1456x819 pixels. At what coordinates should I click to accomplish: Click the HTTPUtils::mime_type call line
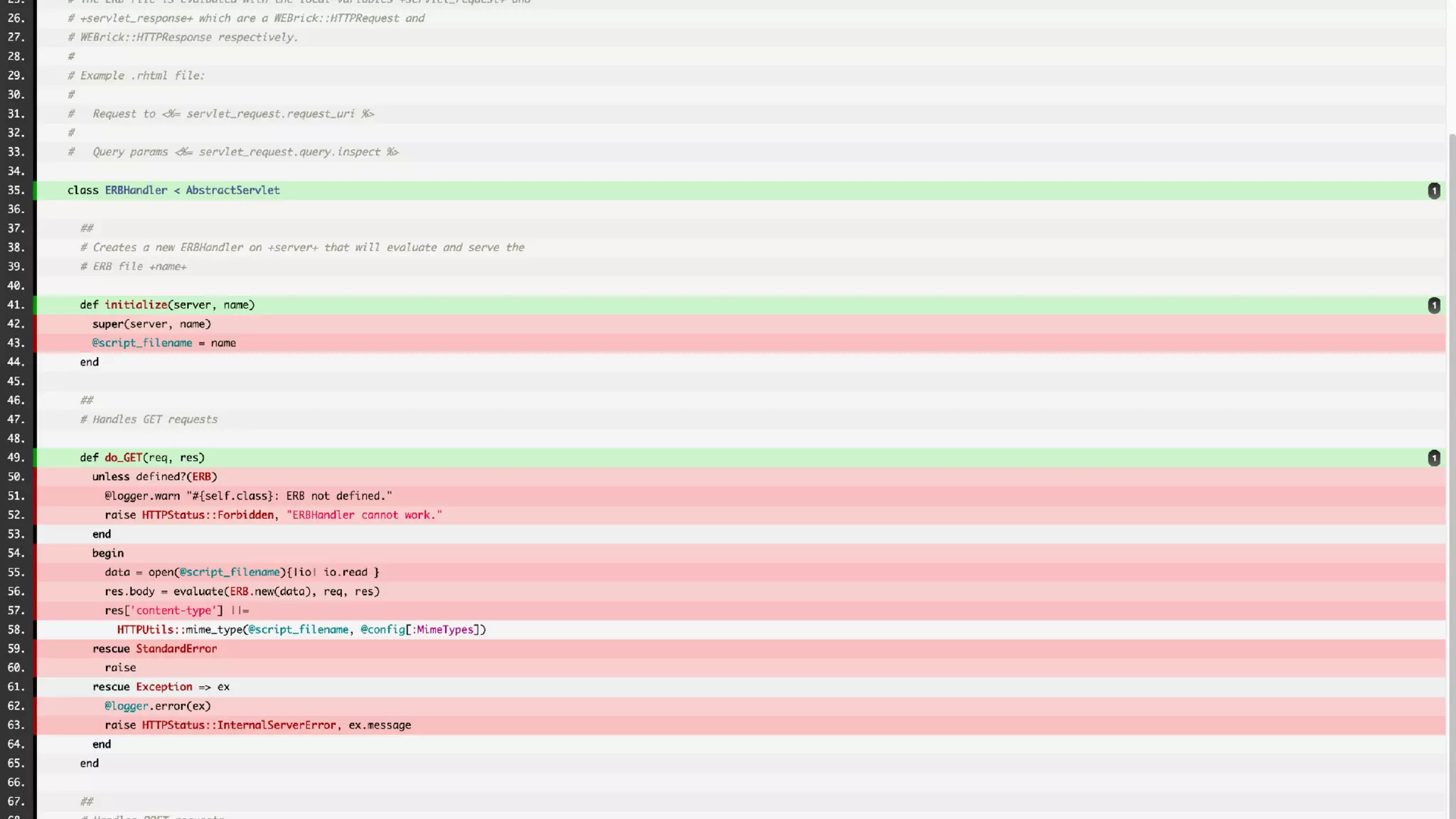301,630
